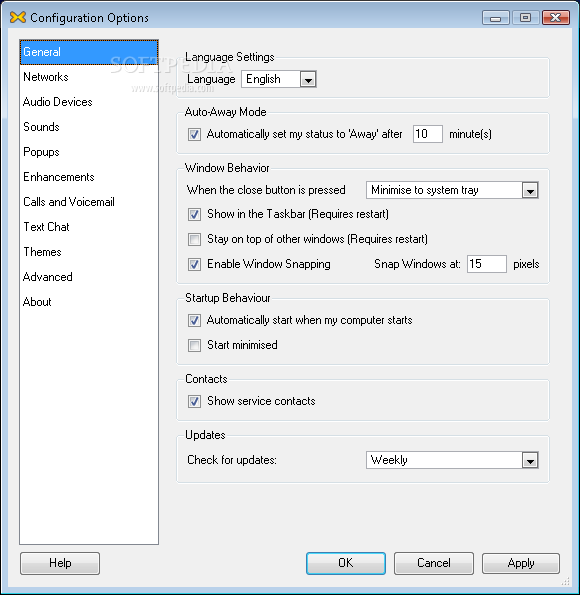Confirm settings with OK button
Image resolution: width=580 pixels, height=595 pixels.
(x=346, y=563)
